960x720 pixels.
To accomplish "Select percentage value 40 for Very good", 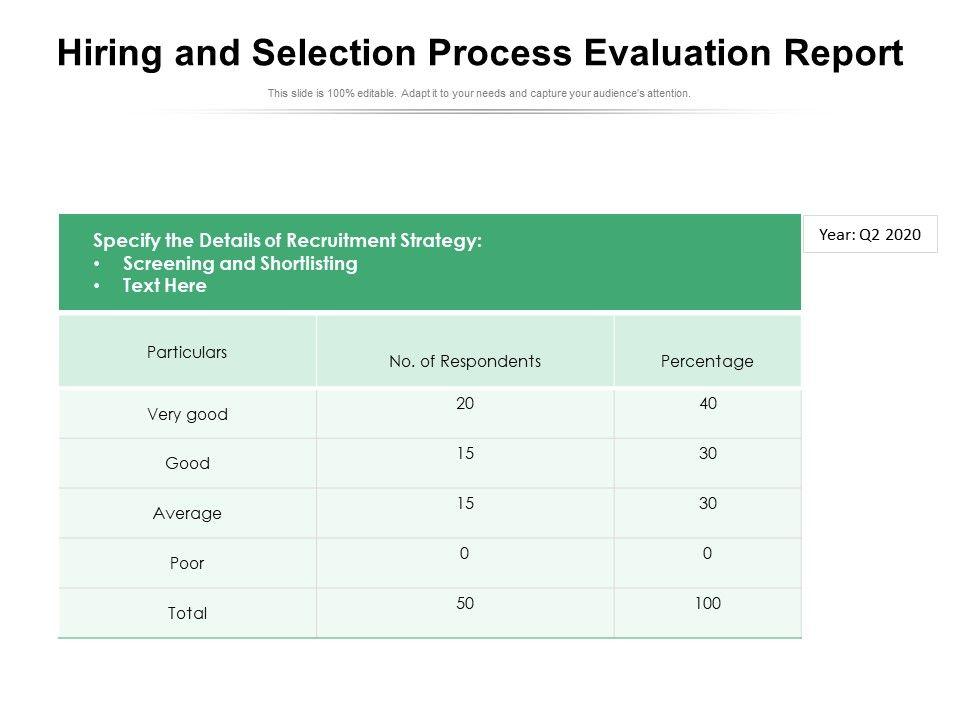I will click(708, 404).
